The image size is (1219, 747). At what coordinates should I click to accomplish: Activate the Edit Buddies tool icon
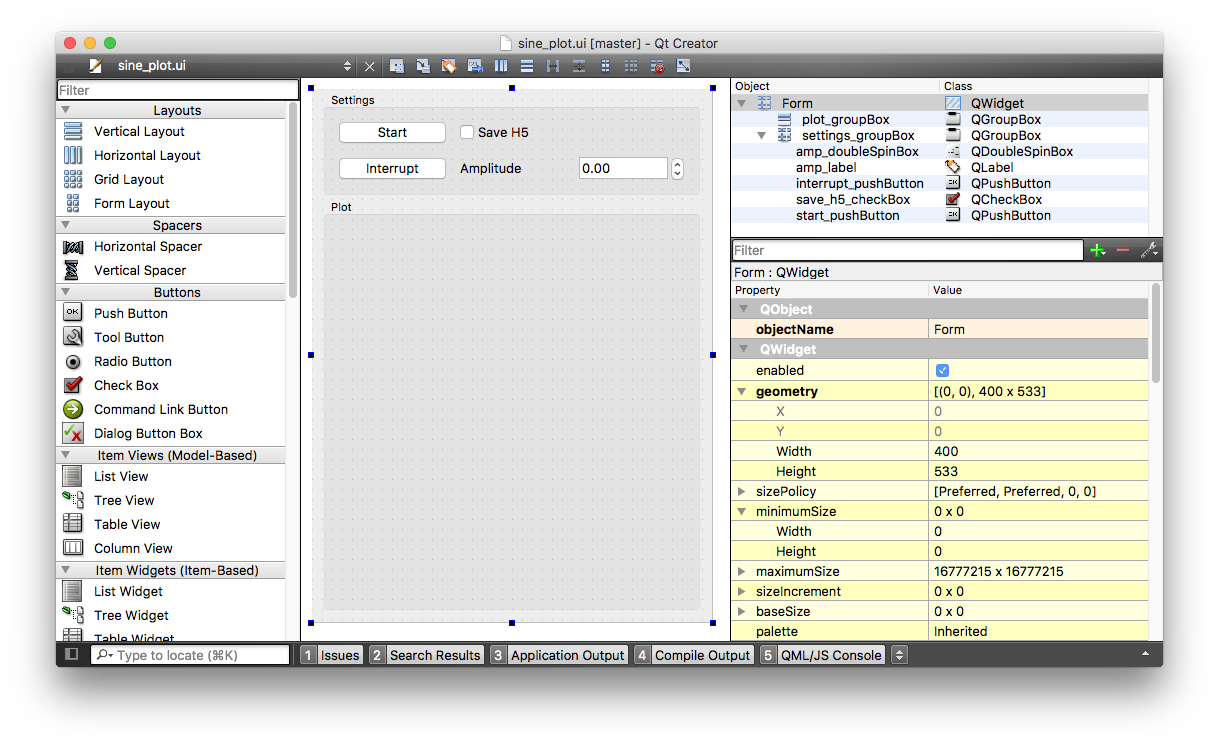click(x=449, y=66)
